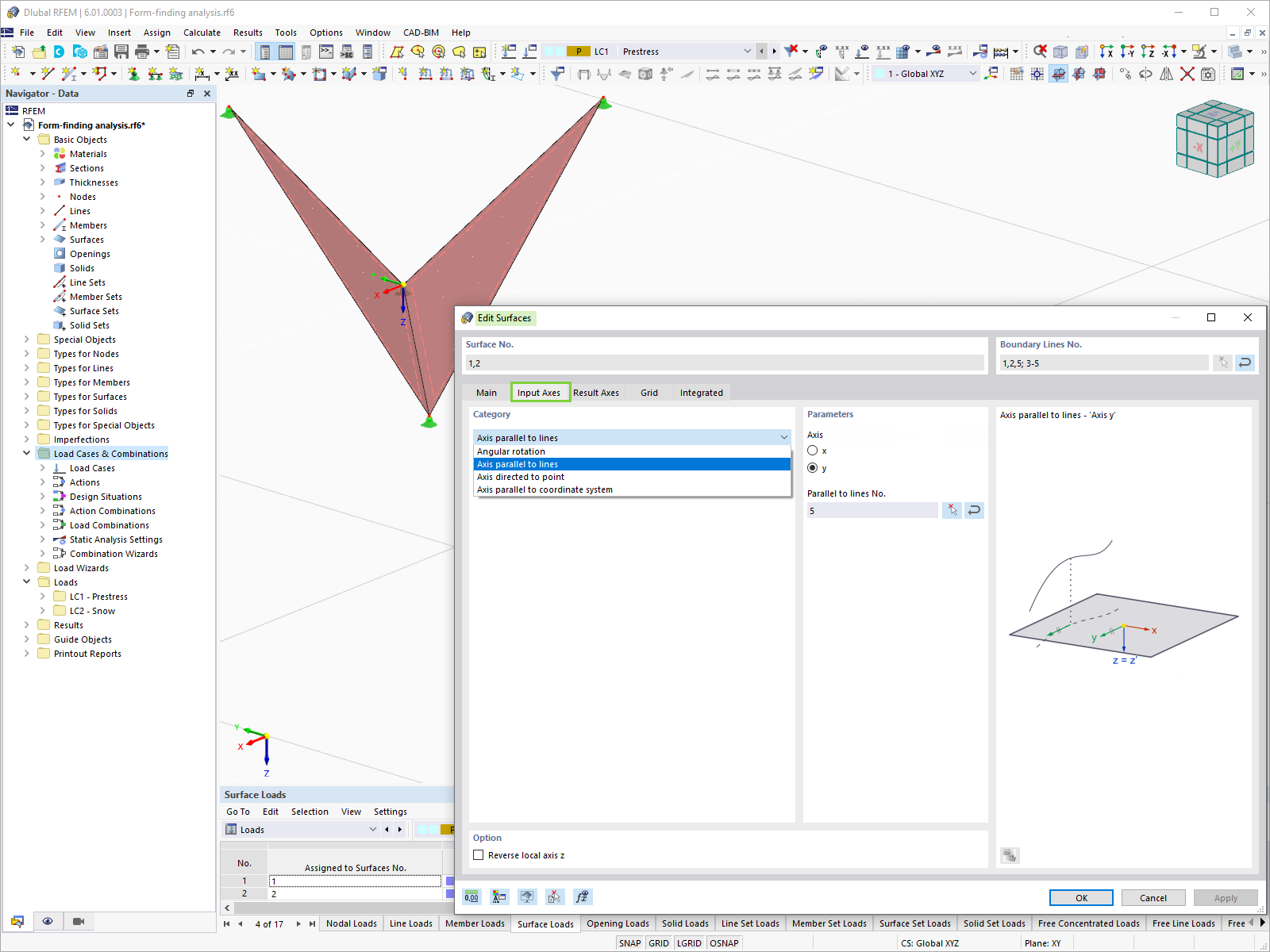Click the OK button

tap(1081, 898)
